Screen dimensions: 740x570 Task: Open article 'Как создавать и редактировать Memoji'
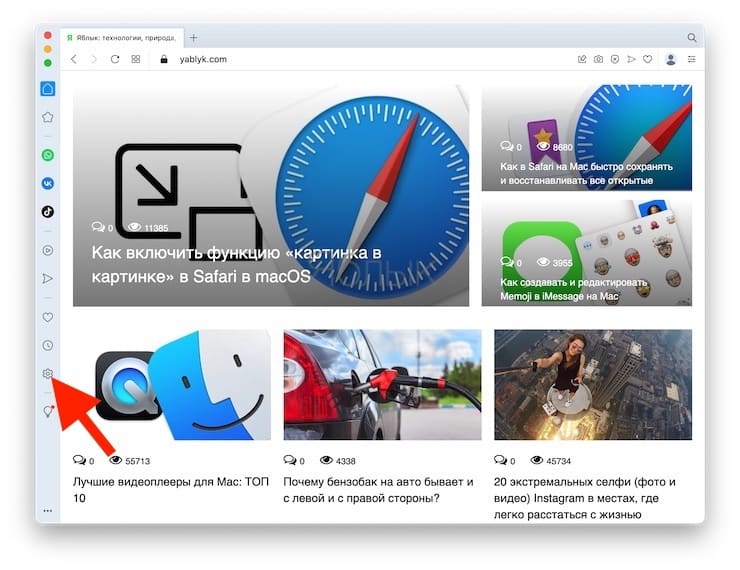573,289
